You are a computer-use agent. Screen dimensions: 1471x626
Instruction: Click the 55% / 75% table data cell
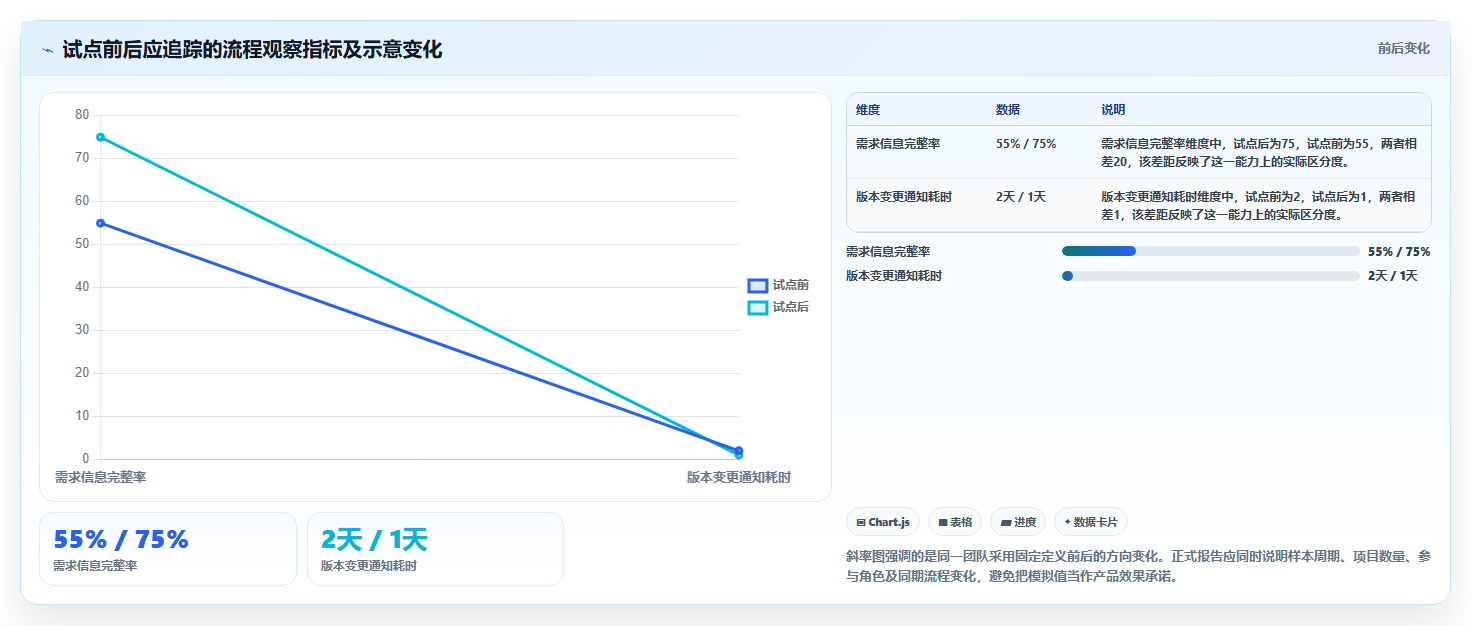pos(1026,144)
